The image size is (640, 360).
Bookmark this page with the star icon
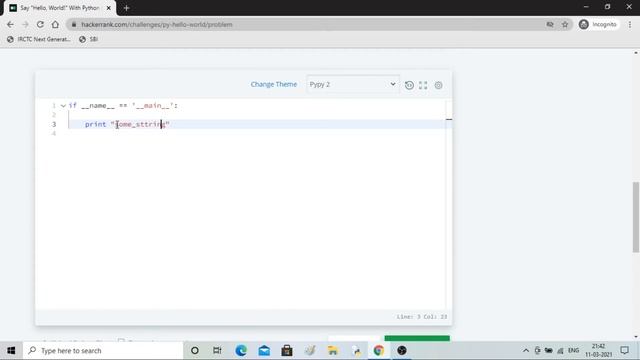565,24
